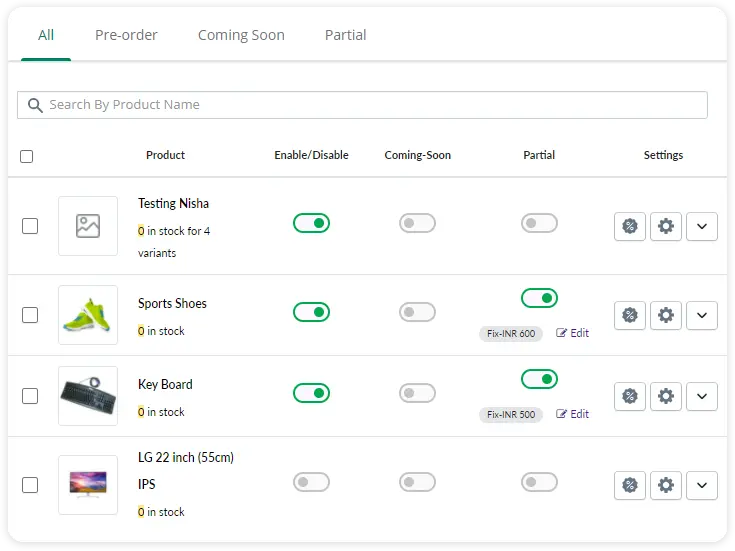Click discount badge icon for Sports Shoes
The height and width of the screenshot is (551, 735).
(x=629, y=316)
